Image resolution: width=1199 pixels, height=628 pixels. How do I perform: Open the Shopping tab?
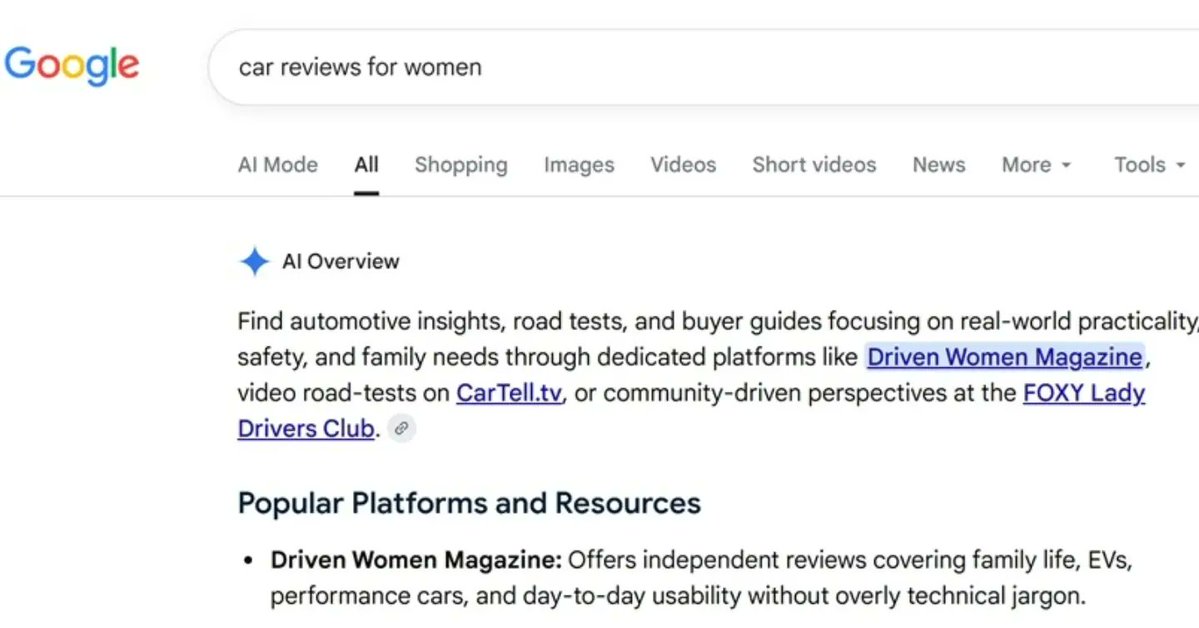[x=461, y=164]
